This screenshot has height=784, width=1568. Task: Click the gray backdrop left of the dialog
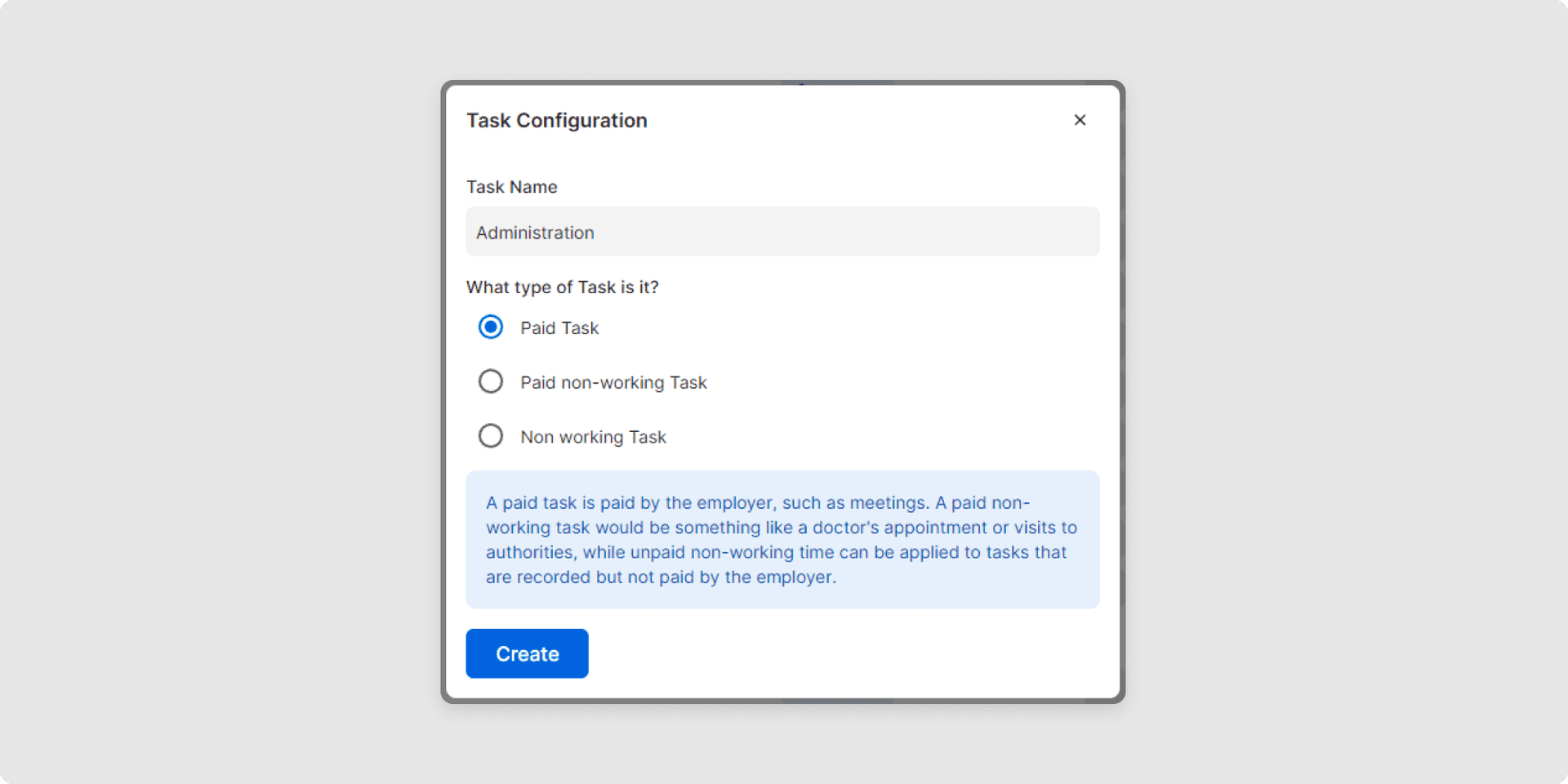pyautogui.click(x=220, y=392)
